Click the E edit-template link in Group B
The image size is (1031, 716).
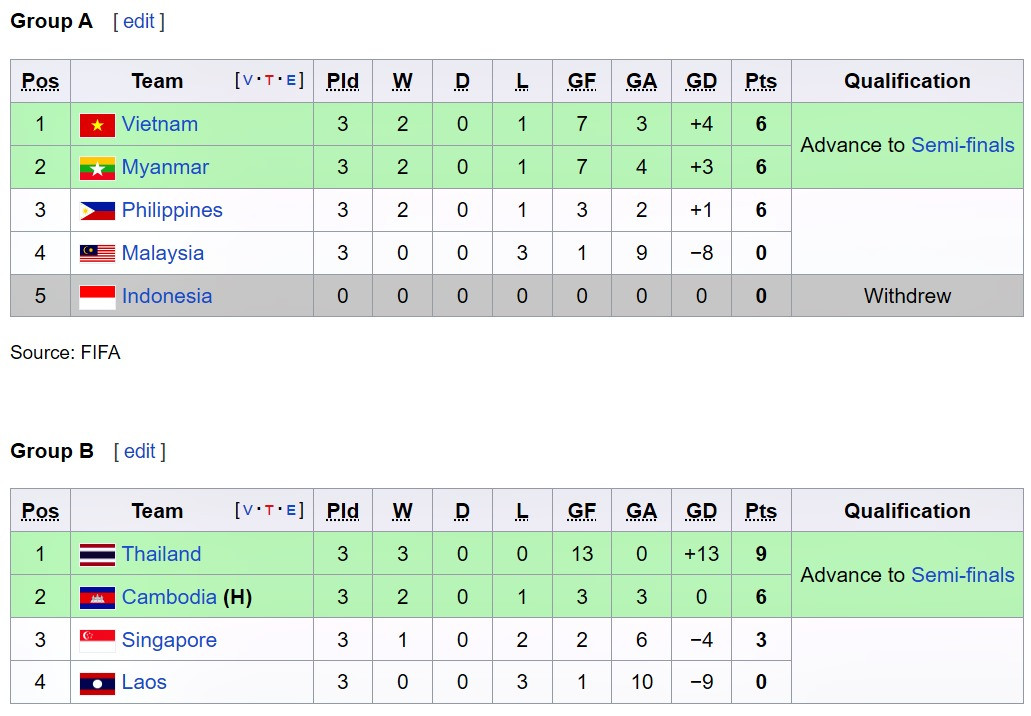coord(291,511)
